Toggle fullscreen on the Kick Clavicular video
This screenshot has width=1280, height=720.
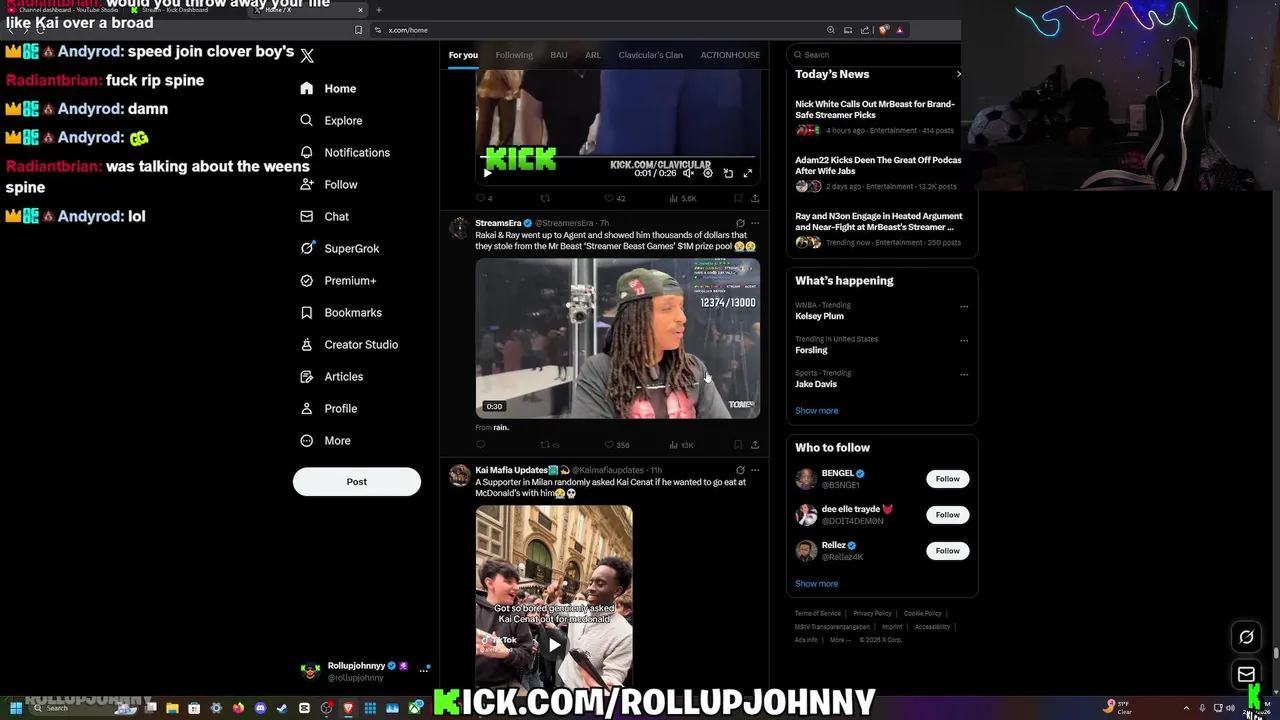tap(747, 173)
